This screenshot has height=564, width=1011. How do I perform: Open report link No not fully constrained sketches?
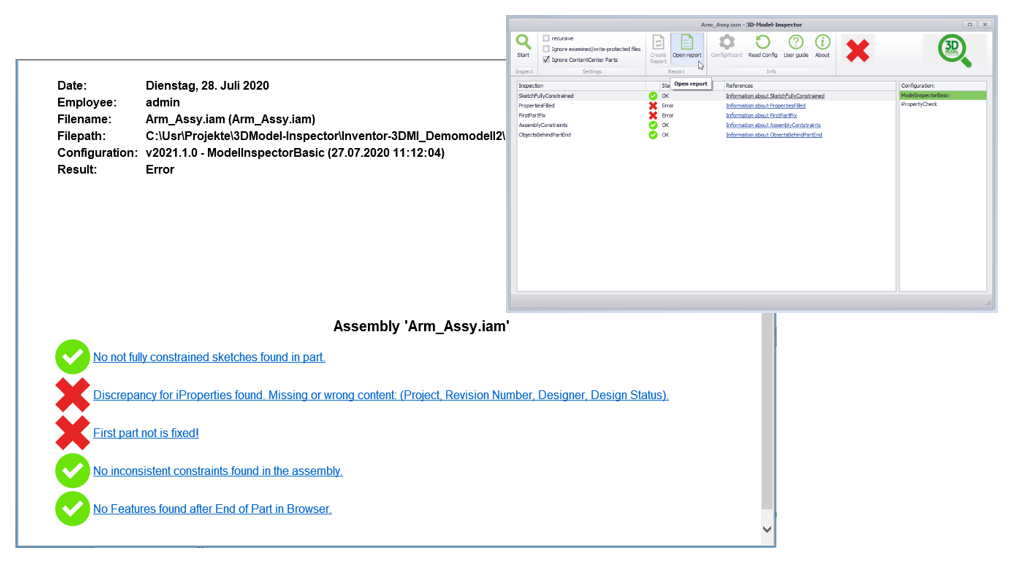pos(209,357)
